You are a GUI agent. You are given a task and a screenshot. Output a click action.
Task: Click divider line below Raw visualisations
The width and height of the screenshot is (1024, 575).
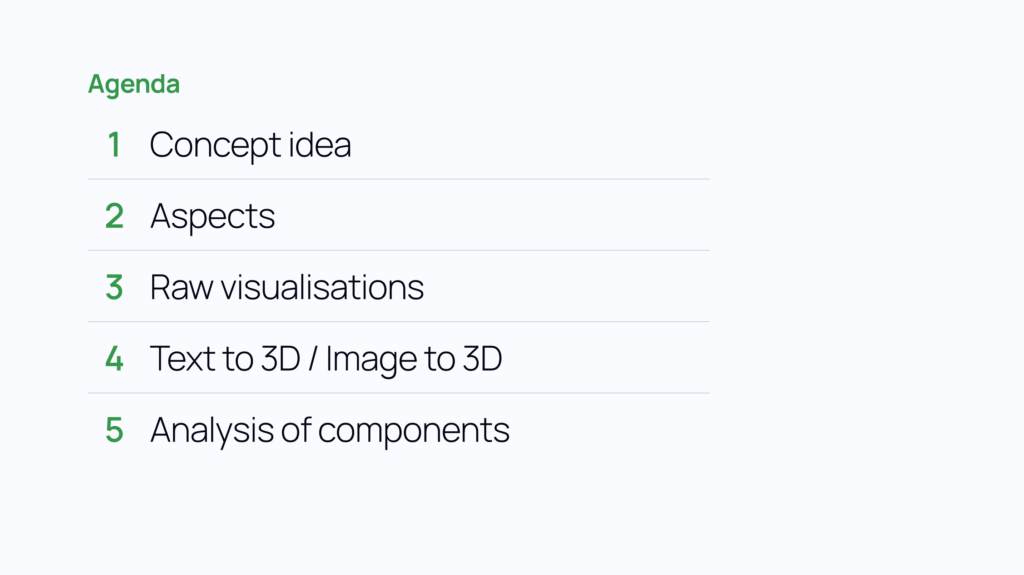tap(398, 321)
